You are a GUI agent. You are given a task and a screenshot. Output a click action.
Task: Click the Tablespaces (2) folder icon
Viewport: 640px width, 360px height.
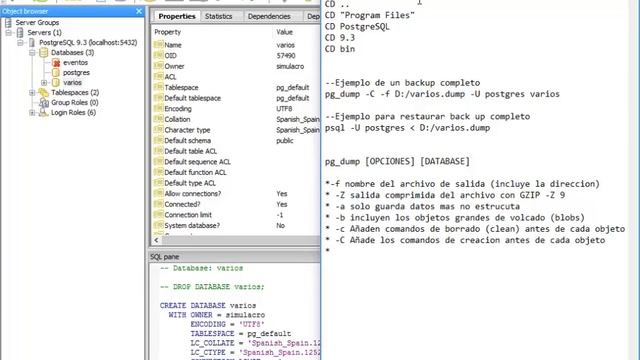44,93
